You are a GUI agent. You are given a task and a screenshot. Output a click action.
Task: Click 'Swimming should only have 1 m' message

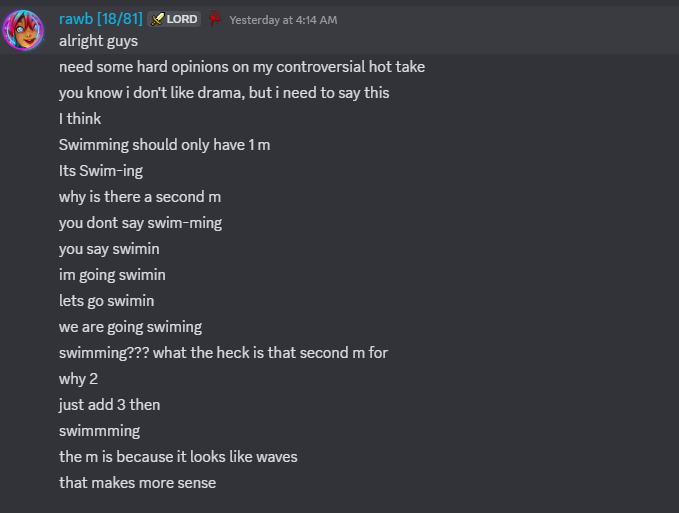click(165, 145)
